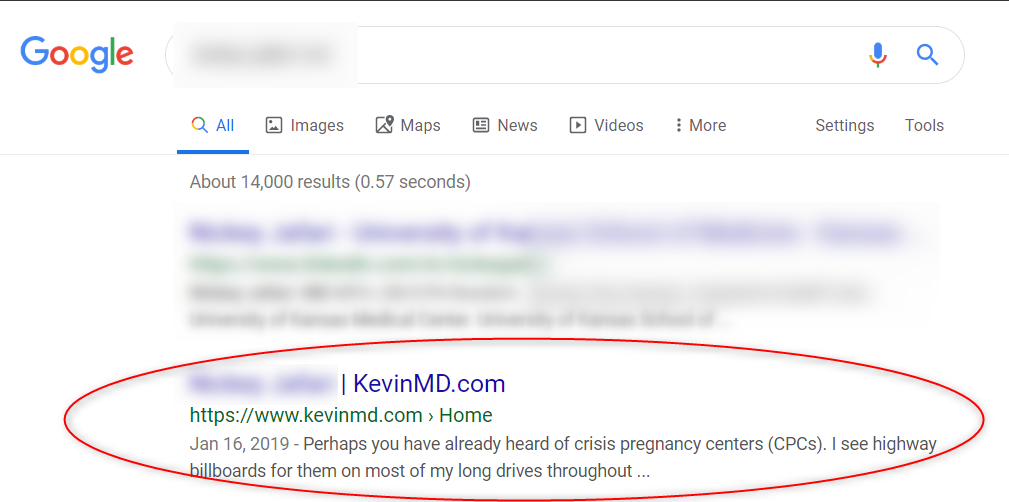
Task: Click the Videos tab play icon
Action: (578, 125)
